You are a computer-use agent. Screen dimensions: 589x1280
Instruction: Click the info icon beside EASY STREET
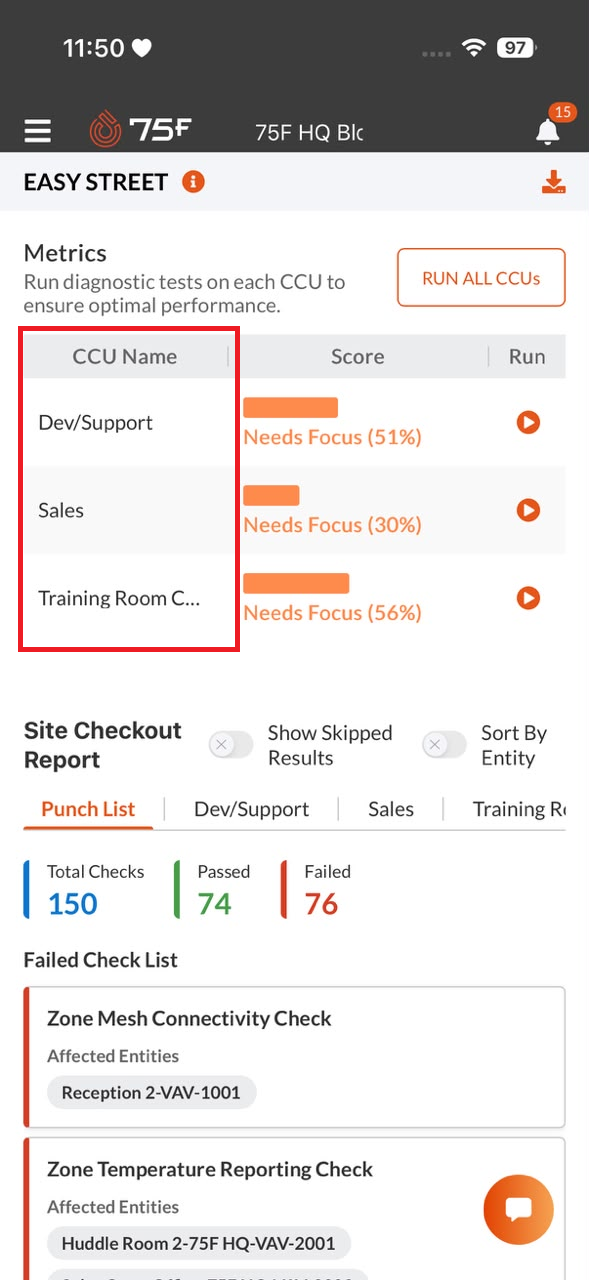[193, 182]
